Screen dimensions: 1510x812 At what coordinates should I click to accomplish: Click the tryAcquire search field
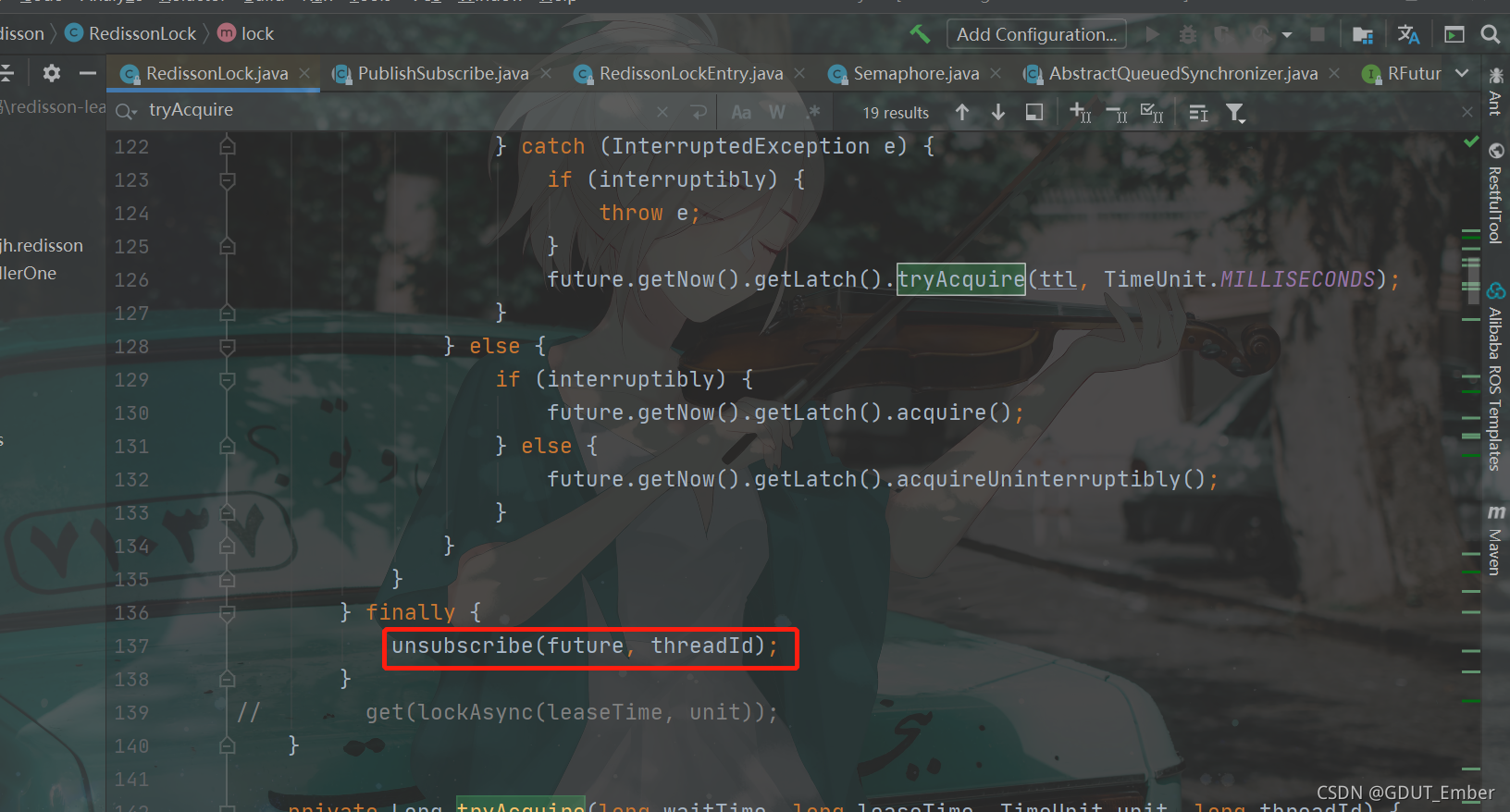click(x=398, y=110)
